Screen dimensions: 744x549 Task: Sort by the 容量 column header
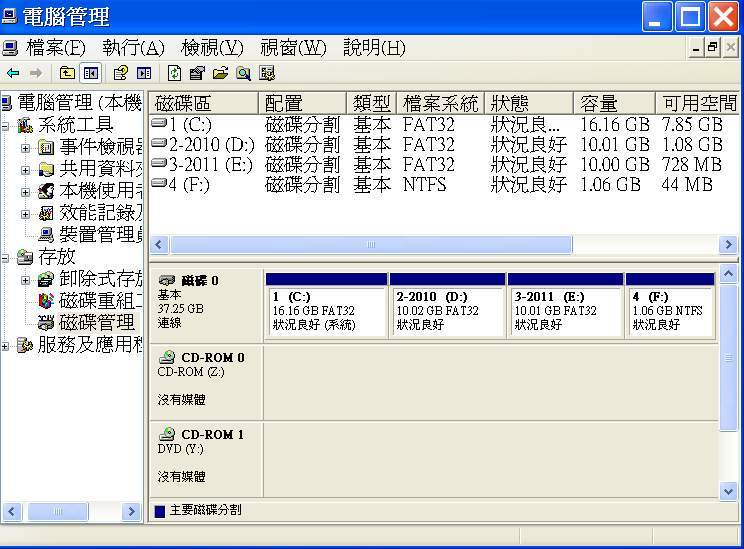pyautogui.click(x=614, y=103)
